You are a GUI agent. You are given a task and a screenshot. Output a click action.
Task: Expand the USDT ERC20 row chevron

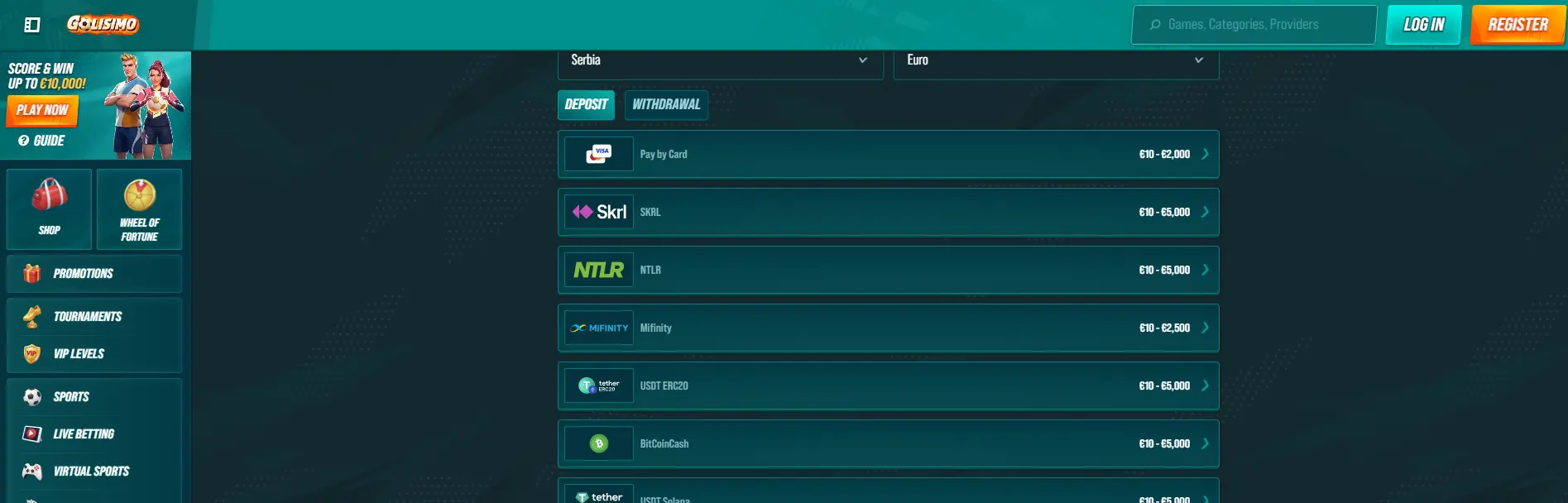(1206, 386)
